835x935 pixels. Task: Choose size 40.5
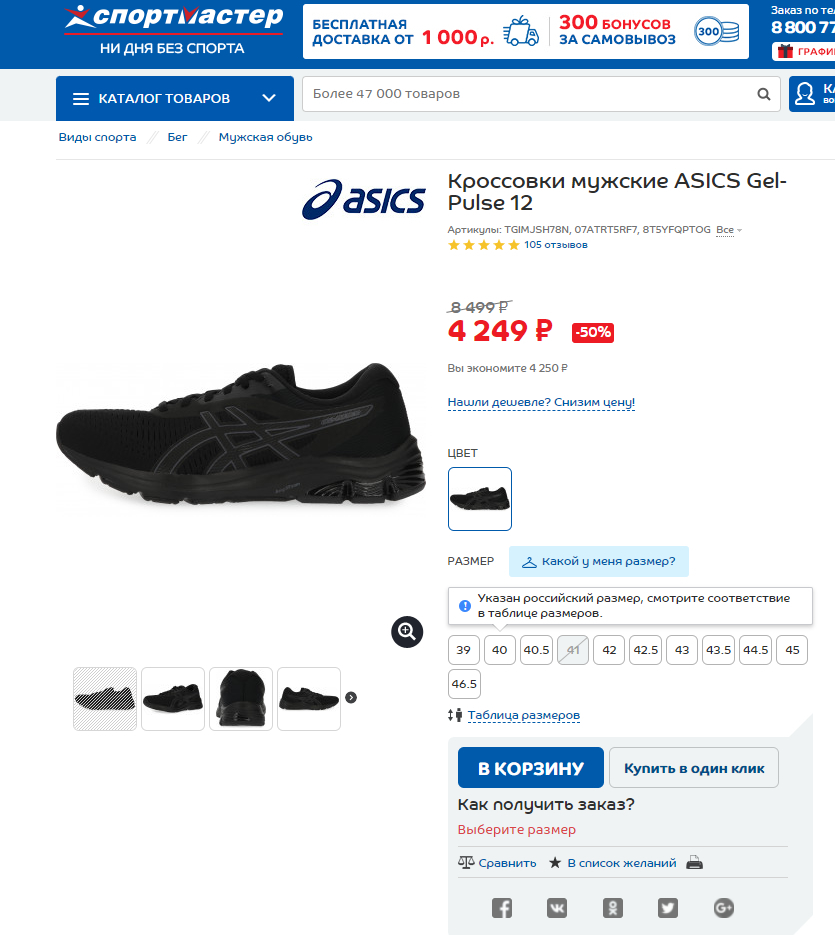coord(536,650)
